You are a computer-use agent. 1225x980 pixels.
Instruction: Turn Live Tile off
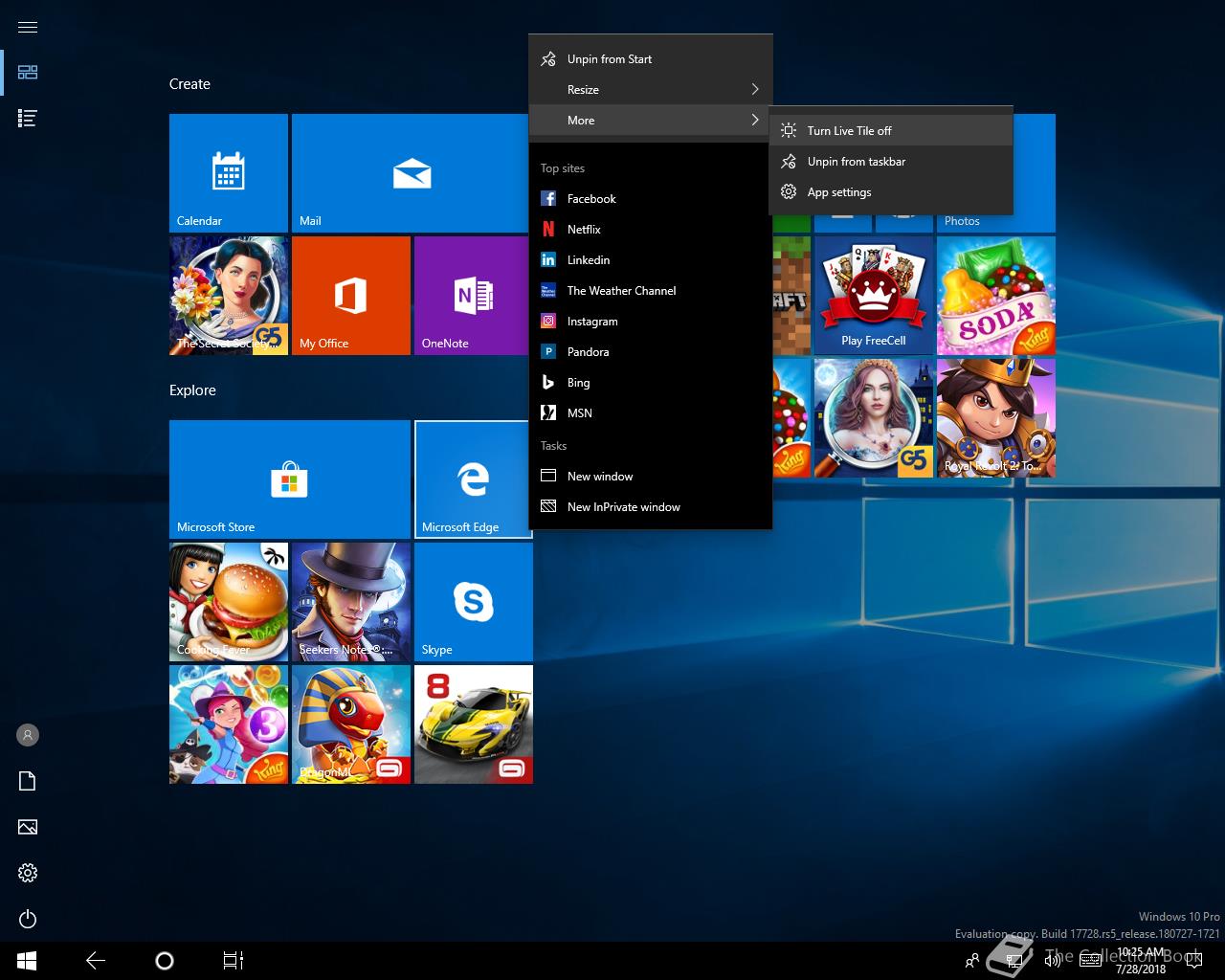891,131
